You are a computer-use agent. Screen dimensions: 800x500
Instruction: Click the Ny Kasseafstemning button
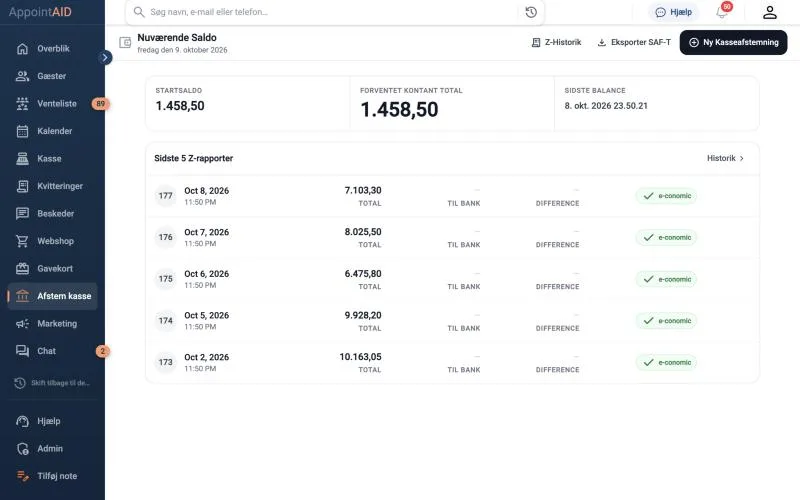click(x=733, y=42)
